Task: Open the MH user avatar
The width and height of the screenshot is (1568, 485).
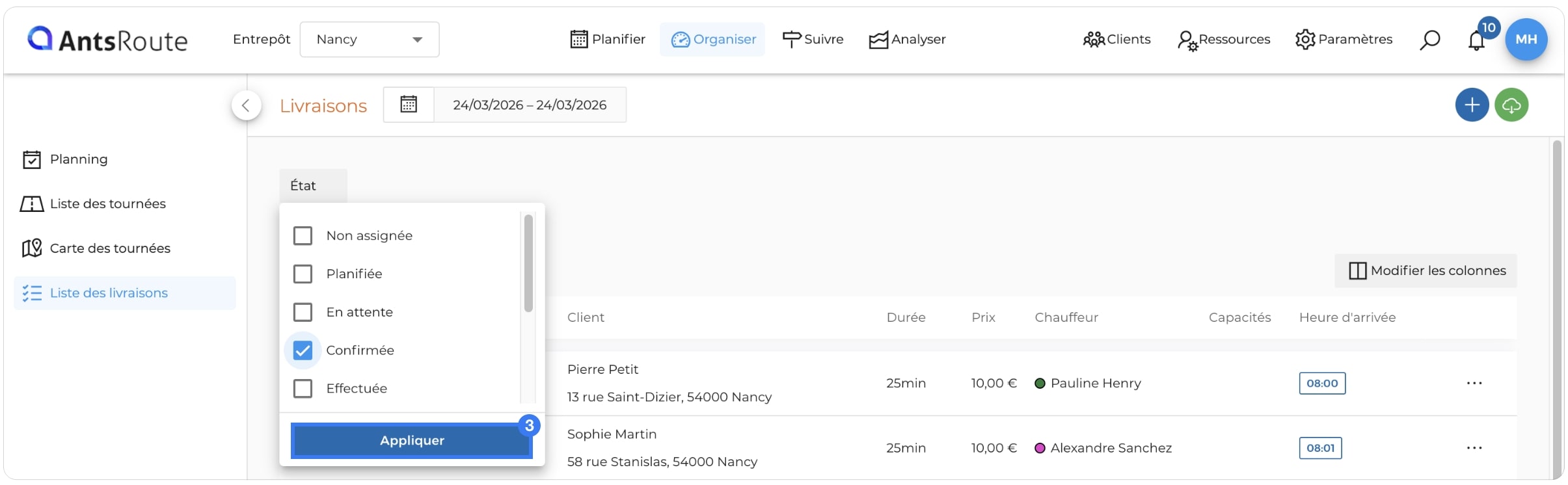Action: 1526,40
